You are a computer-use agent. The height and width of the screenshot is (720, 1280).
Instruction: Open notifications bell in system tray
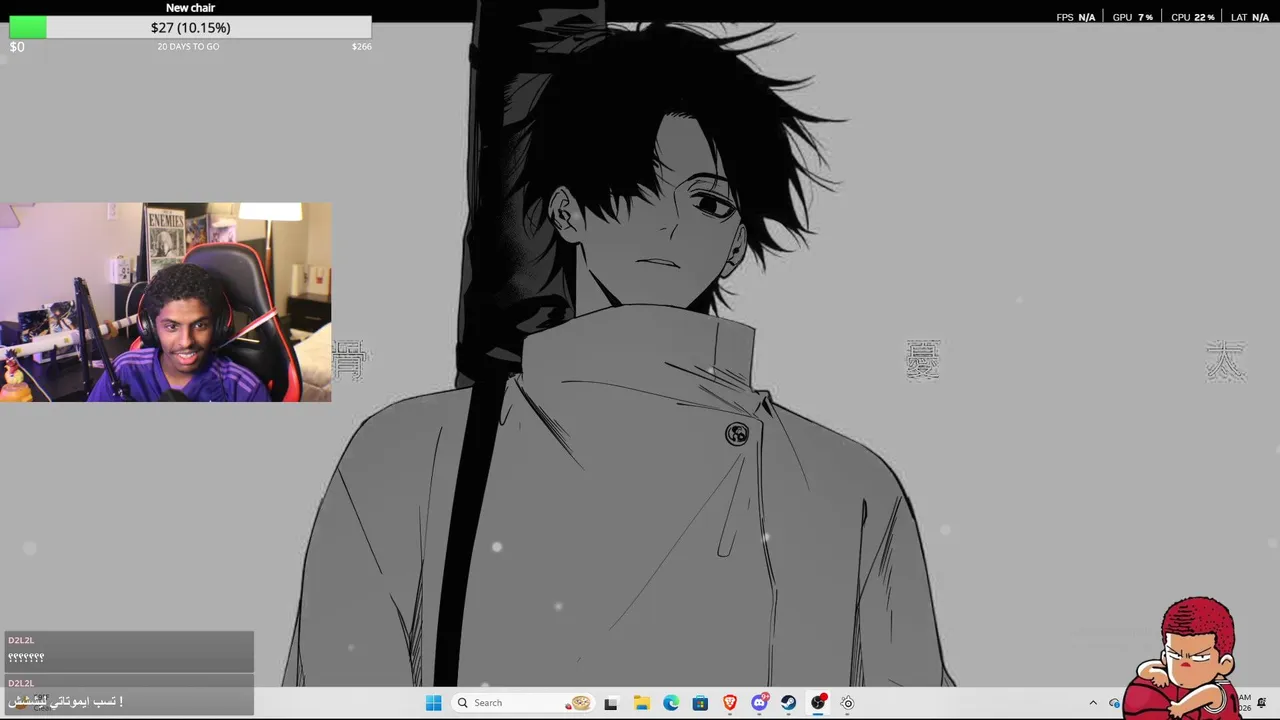coord(1262,703)
